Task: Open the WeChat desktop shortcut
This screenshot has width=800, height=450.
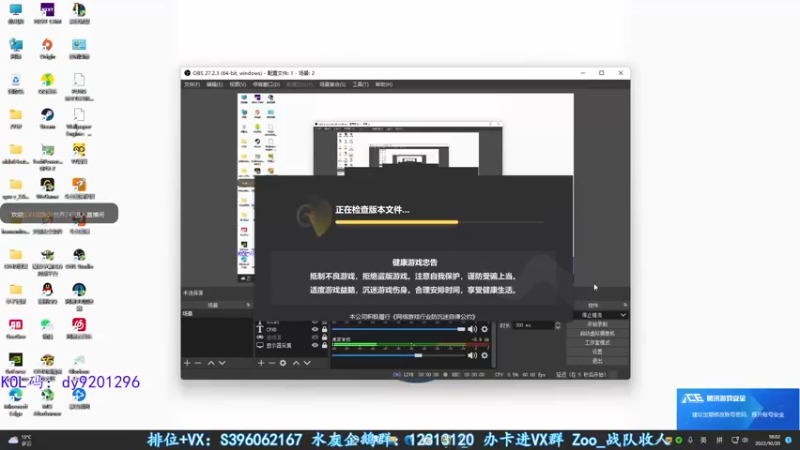Action: point(47,328)
